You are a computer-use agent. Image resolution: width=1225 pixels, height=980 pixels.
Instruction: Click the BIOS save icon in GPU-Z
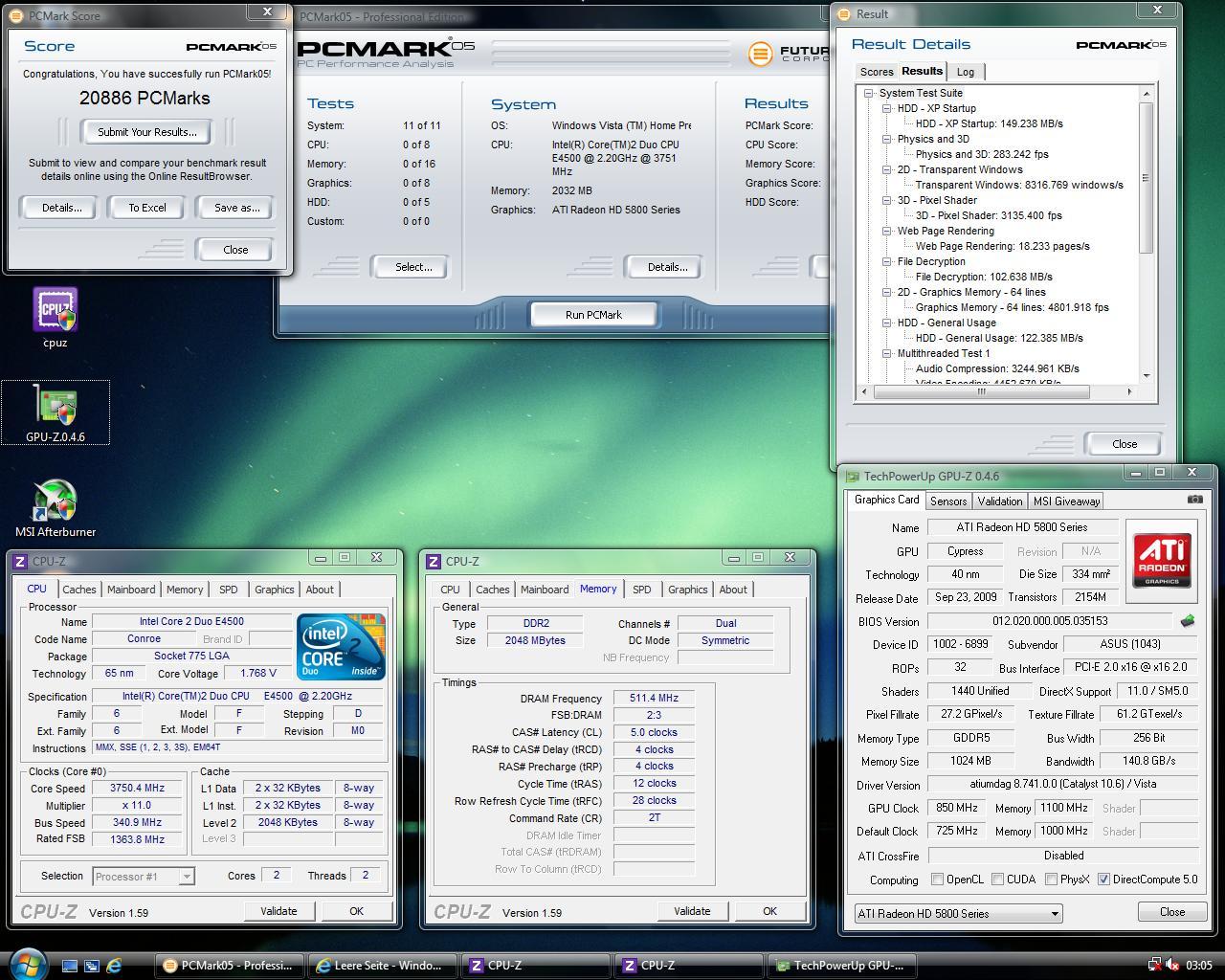[x=1188, y=621]
